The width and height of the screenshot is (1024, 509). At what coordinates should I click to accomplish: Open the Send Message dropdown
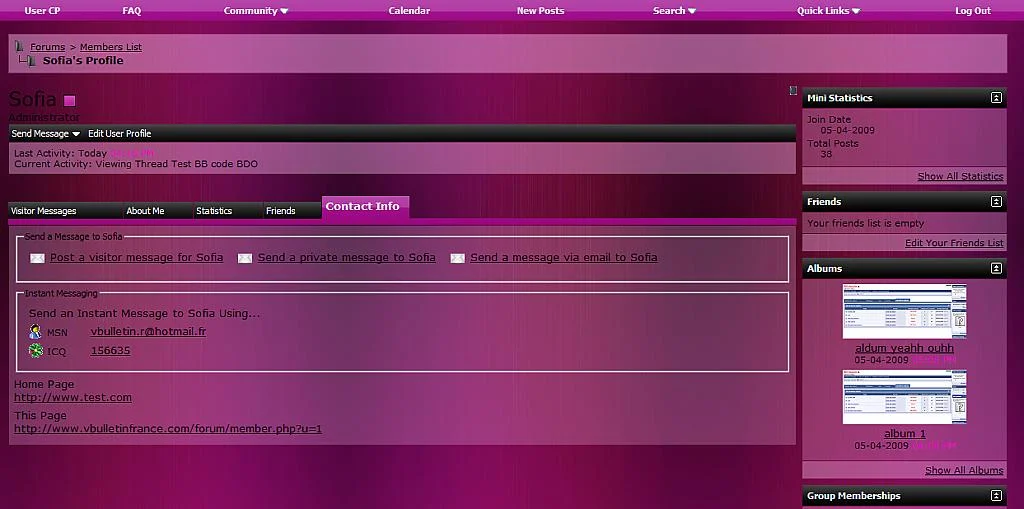[45, 134]
